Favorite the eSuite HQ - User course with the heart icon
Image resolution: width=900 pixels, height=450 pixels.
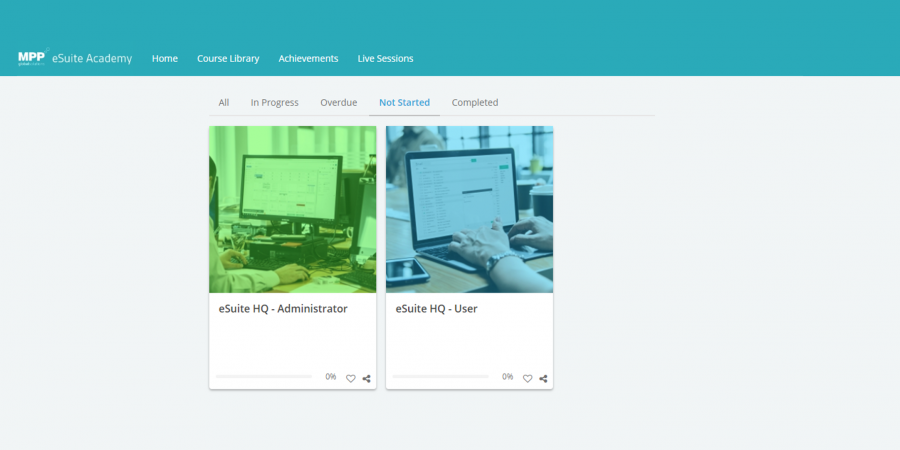pyautogui.click(x=528, y=378)
